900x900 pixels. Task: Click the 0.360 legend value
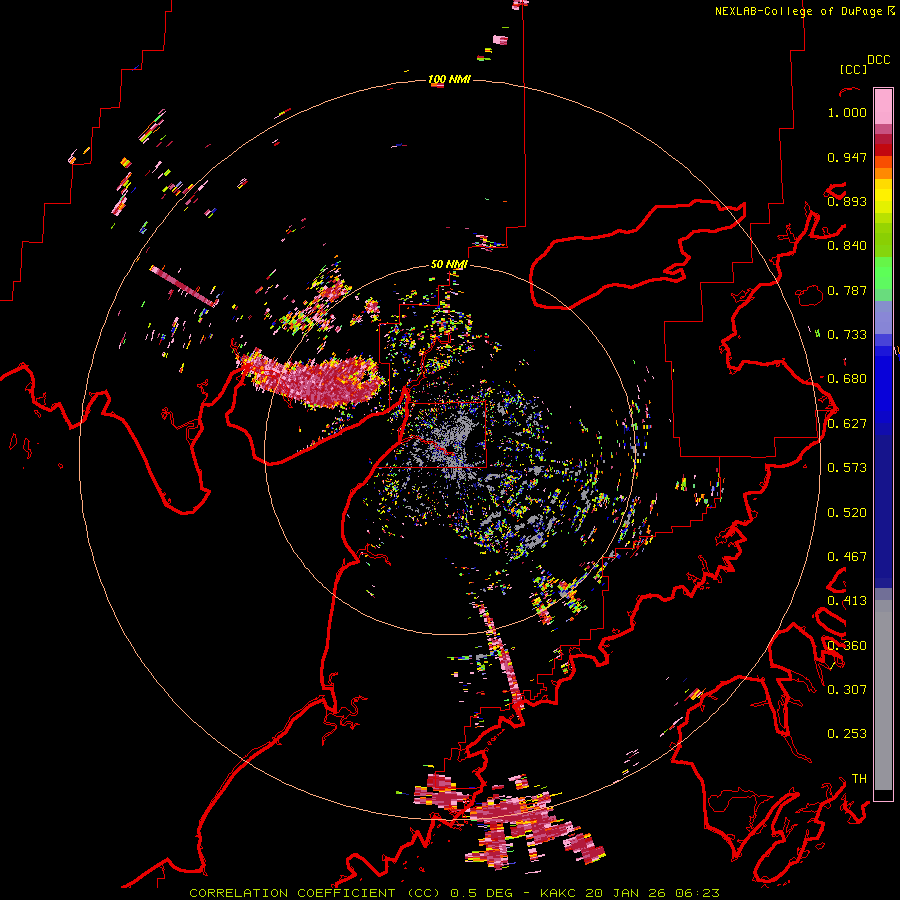[x=847, y=646]
